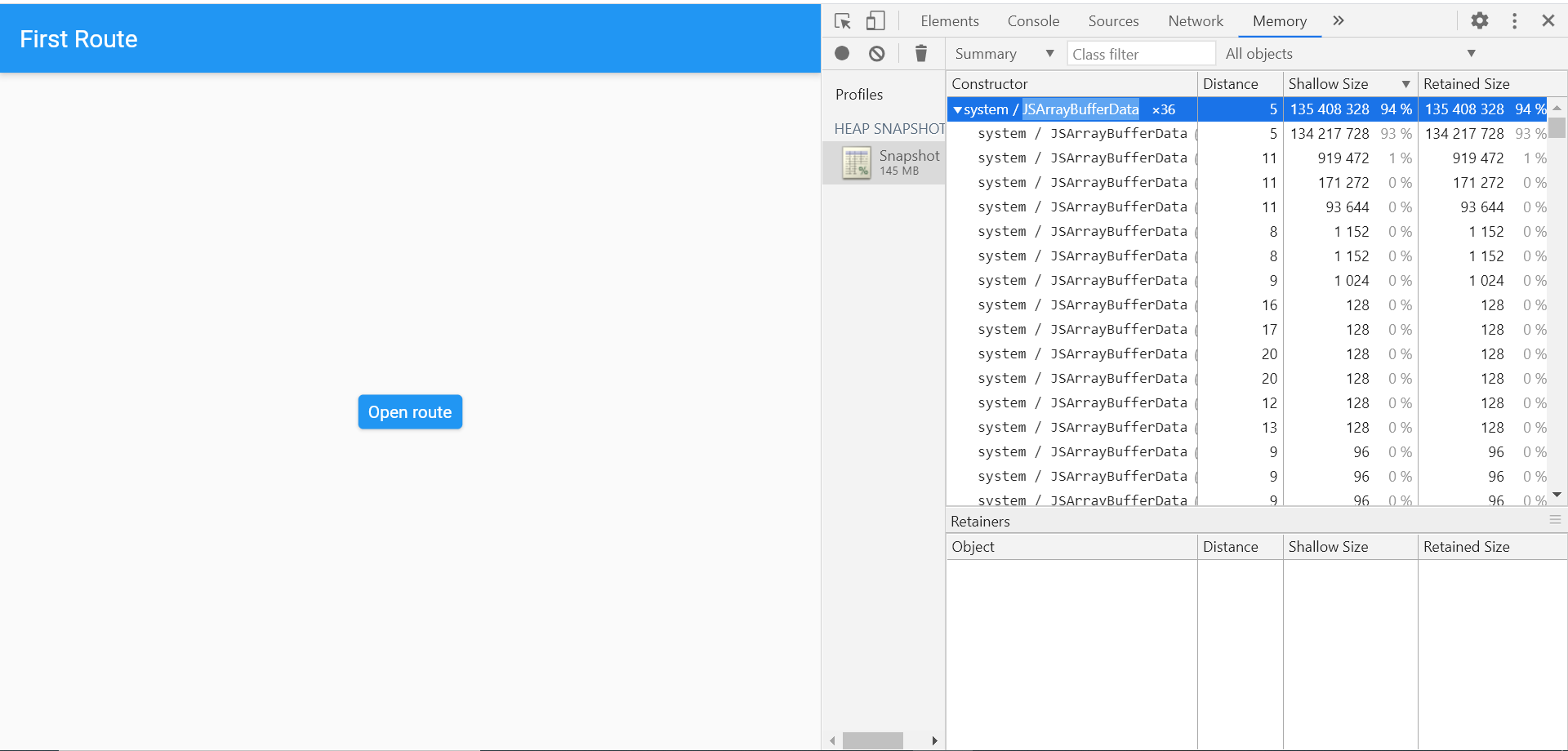1568x751 pixels.
Task: Clear all profiles with the block icon
Action: (x=877, y=53)
